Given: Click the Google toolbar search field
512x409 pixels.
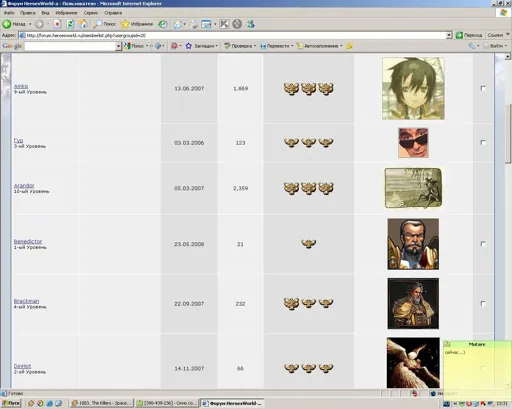Looking at the screenshot, I should coord(70,46).
